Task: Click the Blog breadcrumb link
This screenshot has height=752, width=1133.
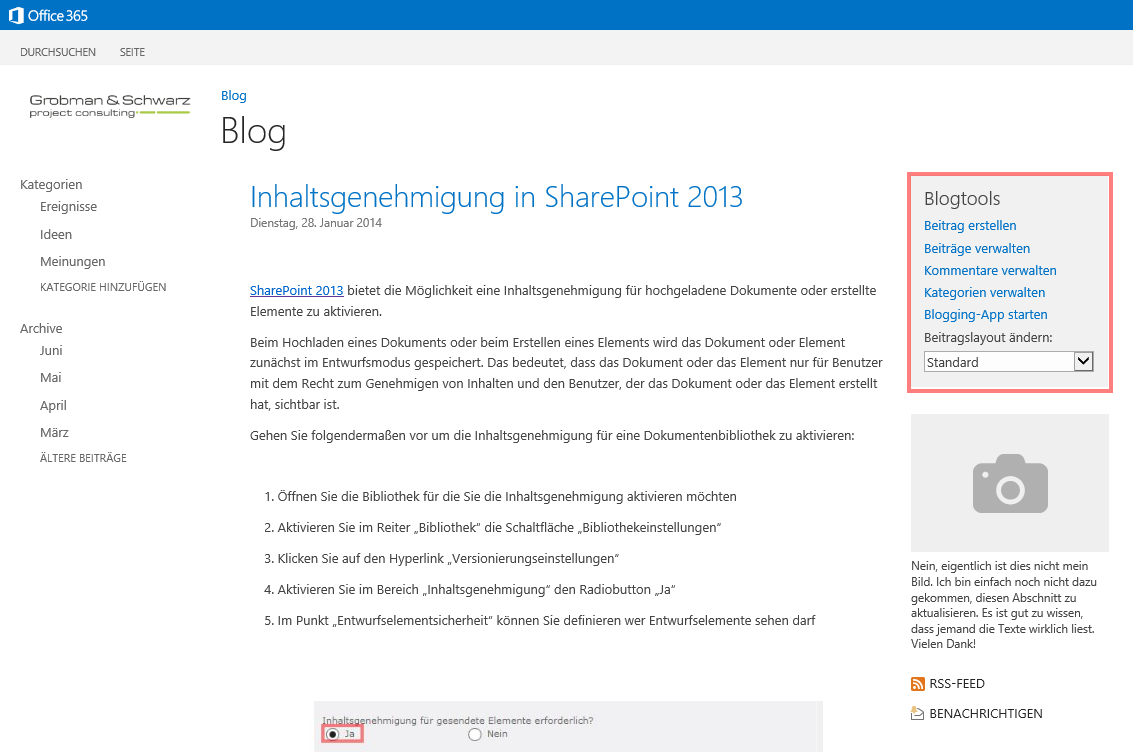Action: 233,95
